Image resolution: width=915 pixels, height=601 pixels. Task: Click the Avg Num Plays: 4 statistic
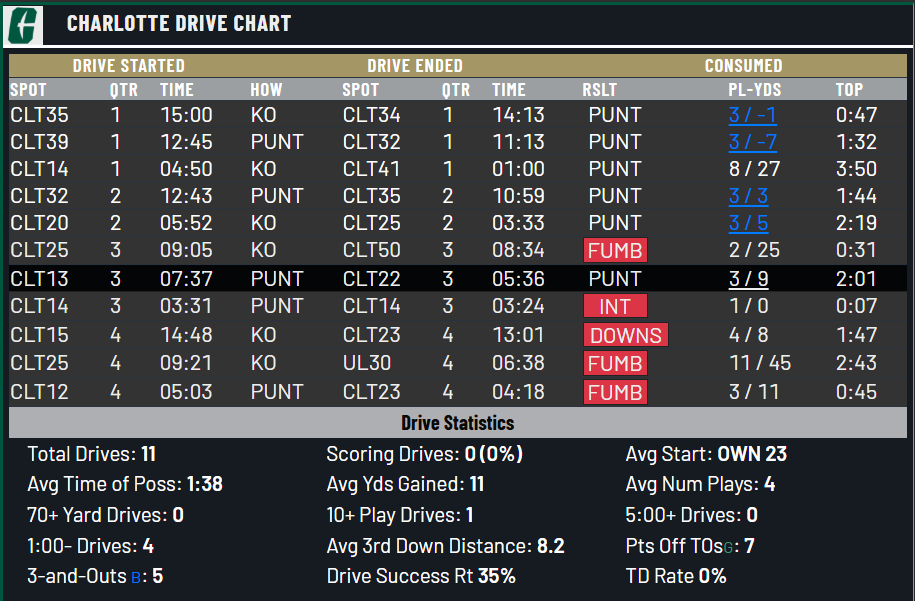pyautogui.click(x=700, y=484)
